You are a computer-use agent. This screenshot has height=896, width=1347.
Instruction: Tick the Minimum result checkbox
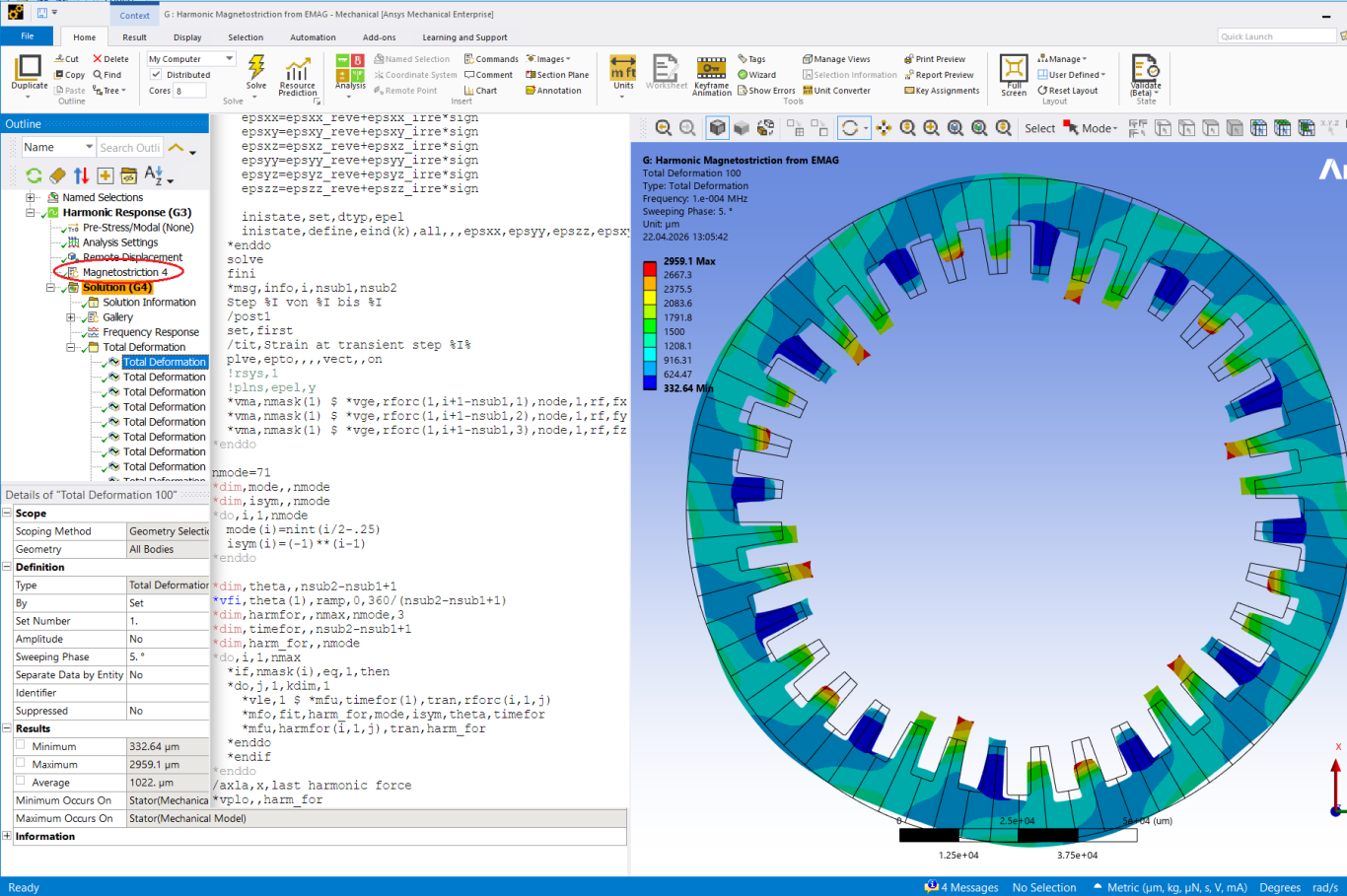[x=21, y=745]
